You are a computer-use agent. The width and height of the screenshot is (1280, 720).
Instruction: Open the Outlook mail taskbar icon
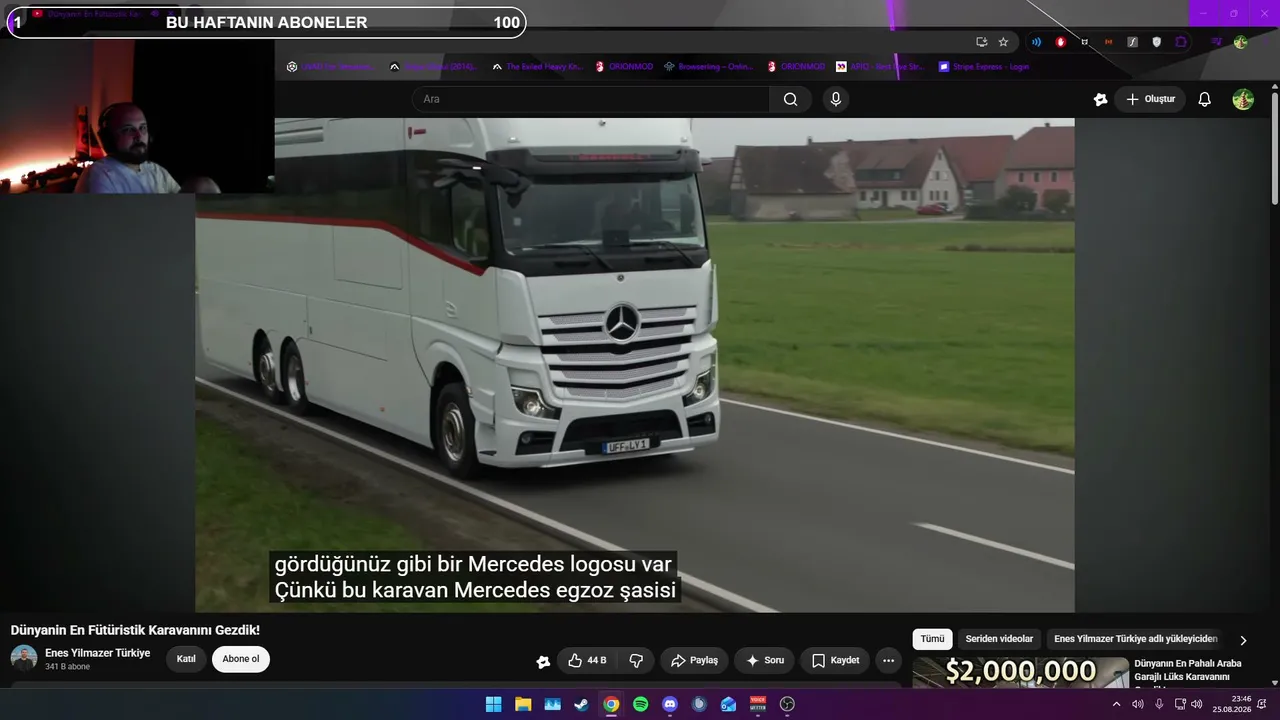(728, 704)
